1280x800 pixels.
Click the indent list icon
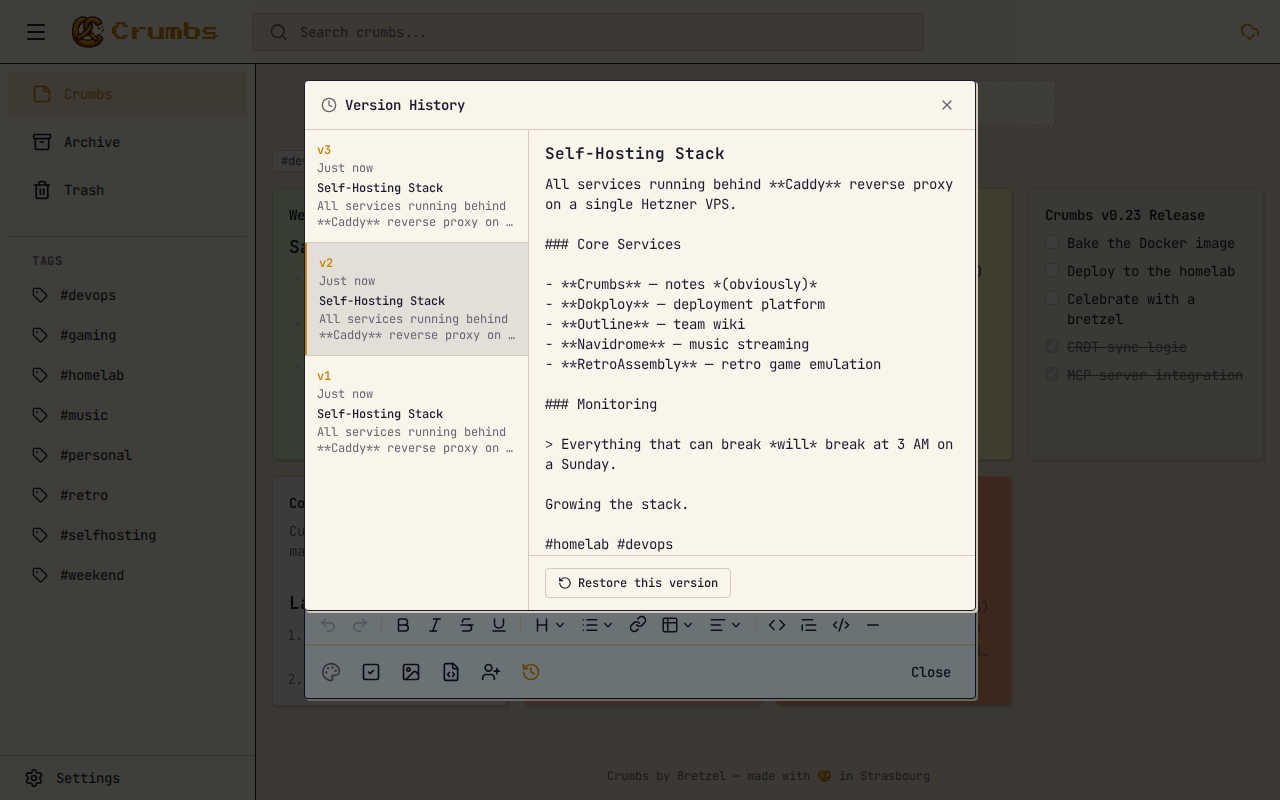[809, 625]
